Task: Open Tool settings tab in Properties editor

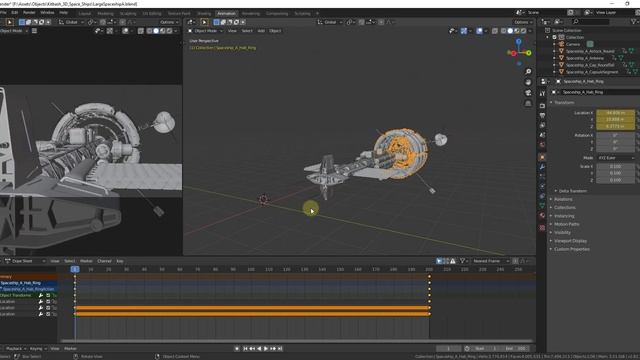Action: coord(542,93)
